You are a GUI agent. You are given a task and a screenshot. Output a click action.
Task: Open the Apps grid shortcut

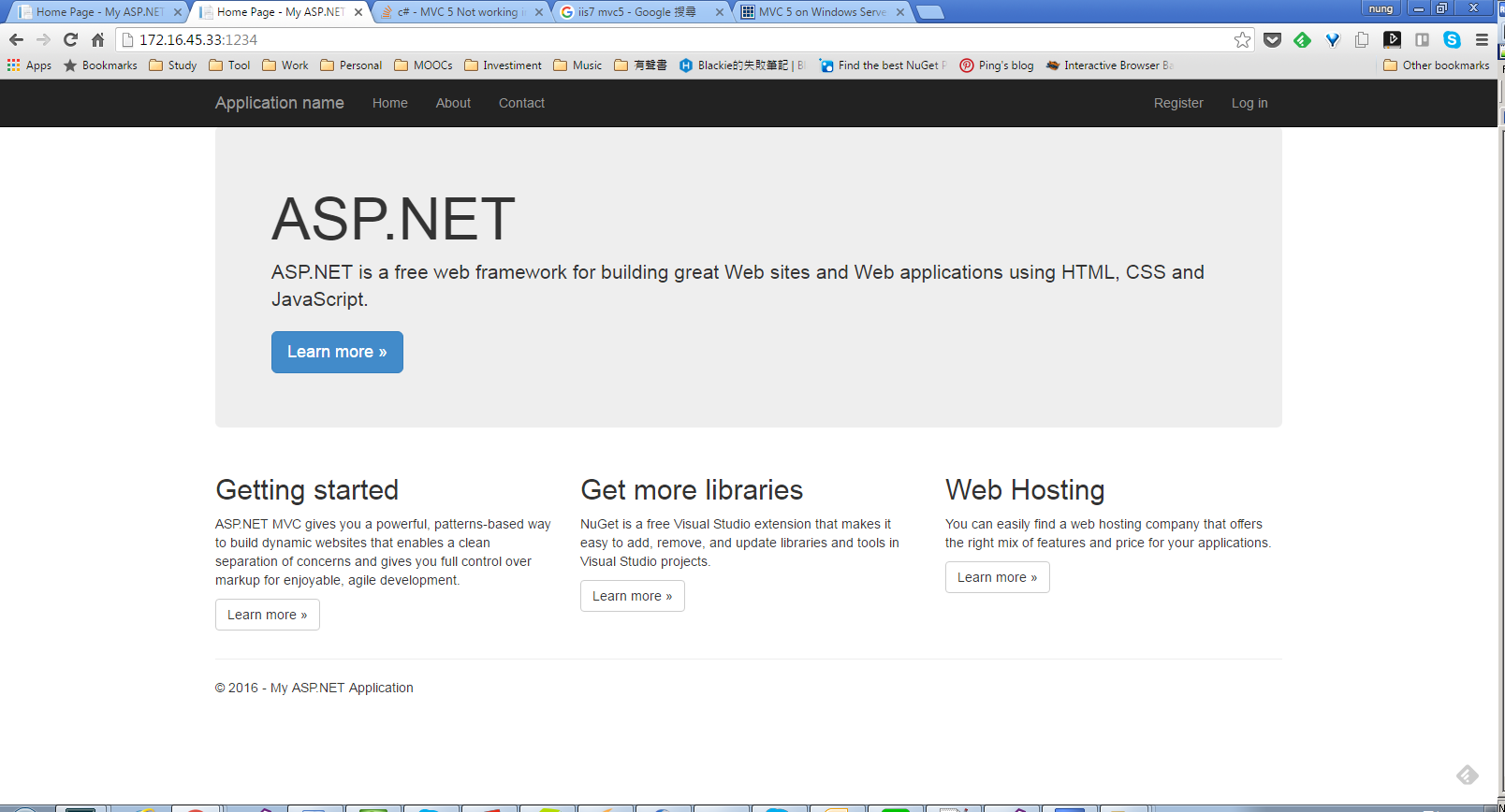click(x=29, y=65)
